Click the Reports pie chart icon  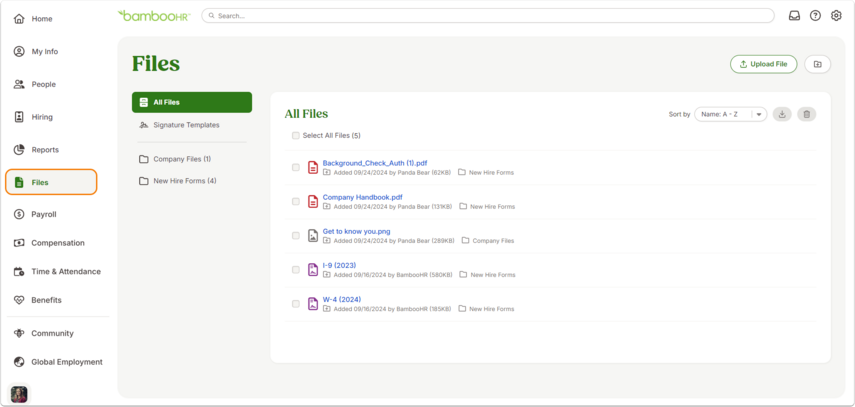[19, 149]
